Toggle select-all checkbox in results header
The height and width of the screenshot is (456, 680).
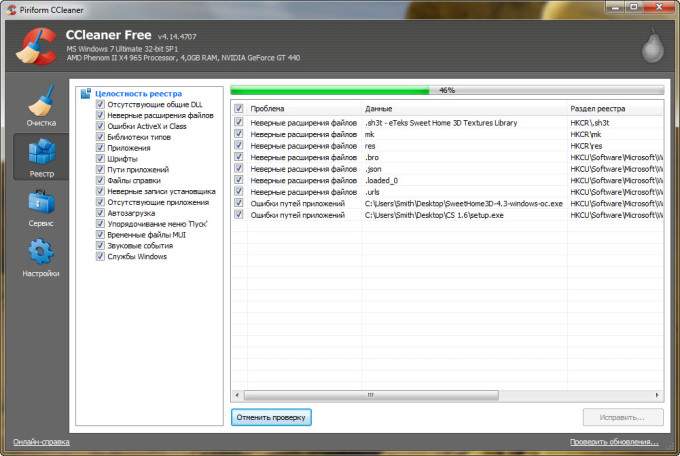[x=239, y=108]
